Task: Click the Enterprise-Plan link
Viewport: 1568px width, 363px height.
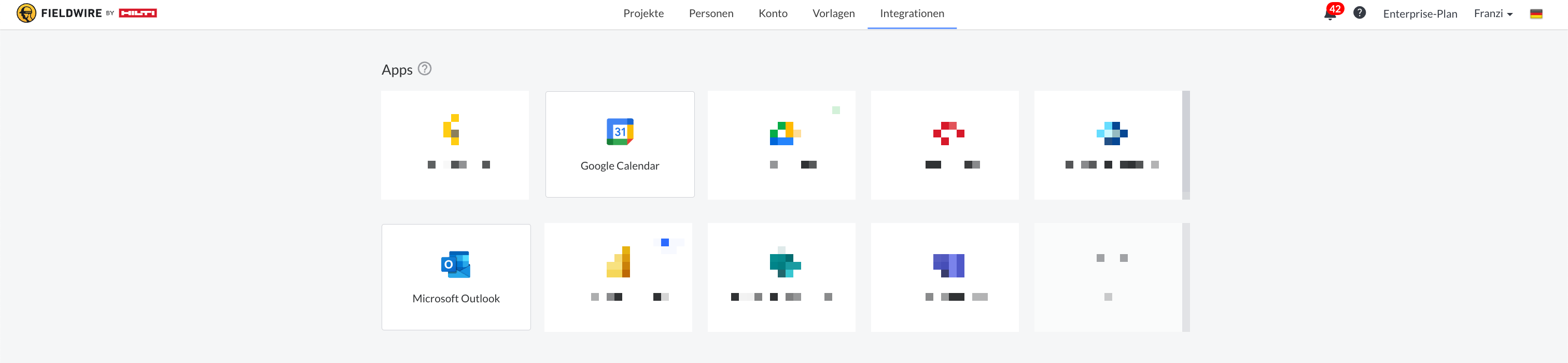Action: [1420, 14]
